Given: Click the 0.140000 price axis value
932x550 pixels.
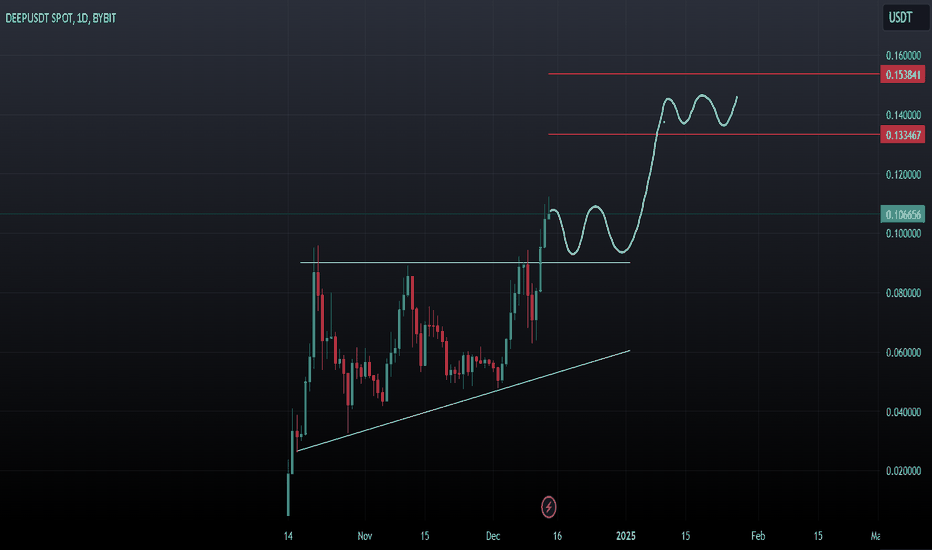Looking at the screenshot, I should (903, 115).
